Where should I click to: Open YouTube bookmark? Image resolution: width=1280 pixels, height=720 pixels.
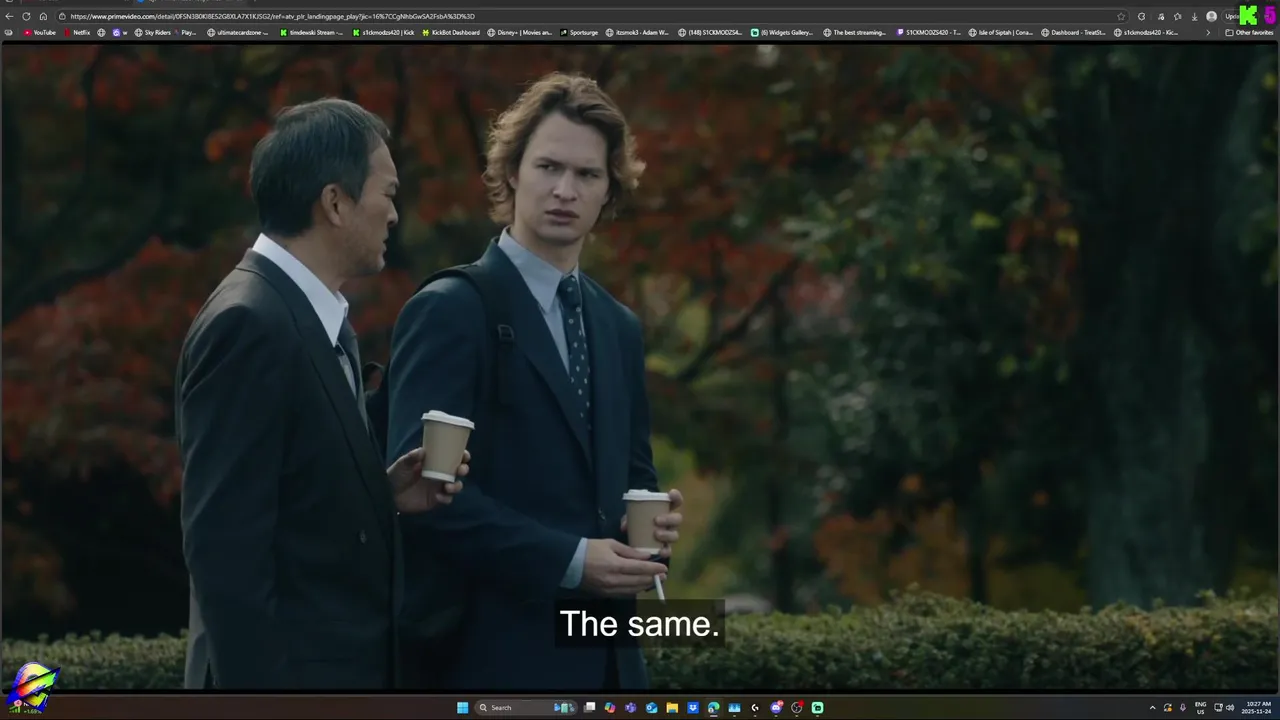pyautogui.click(x=38, y=32)
